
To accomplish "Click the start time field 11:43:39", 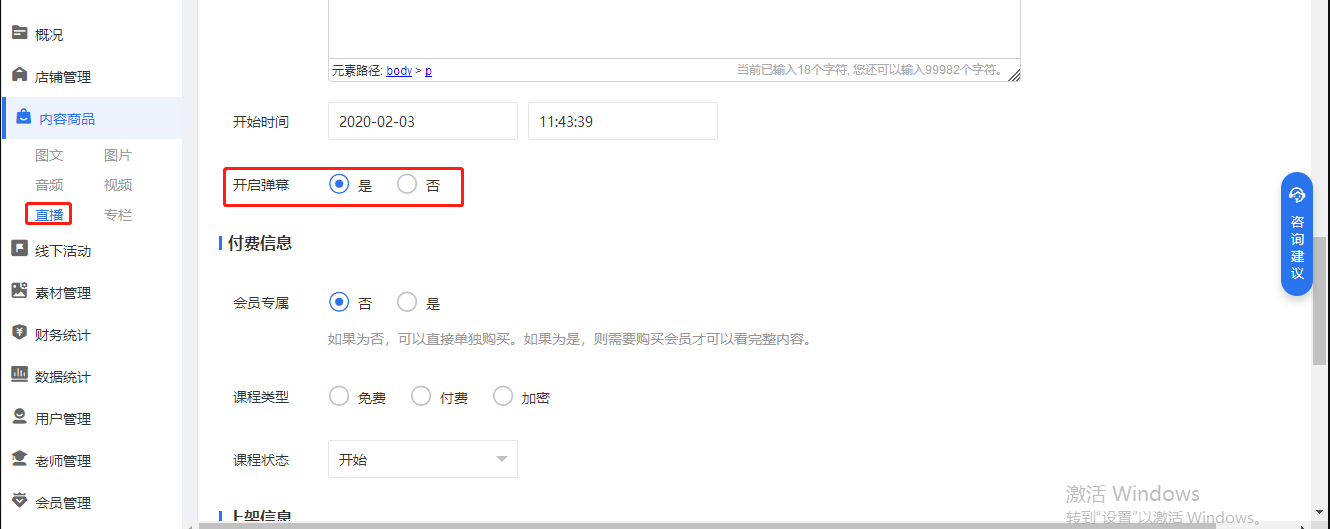I will (x=623, y=121).
